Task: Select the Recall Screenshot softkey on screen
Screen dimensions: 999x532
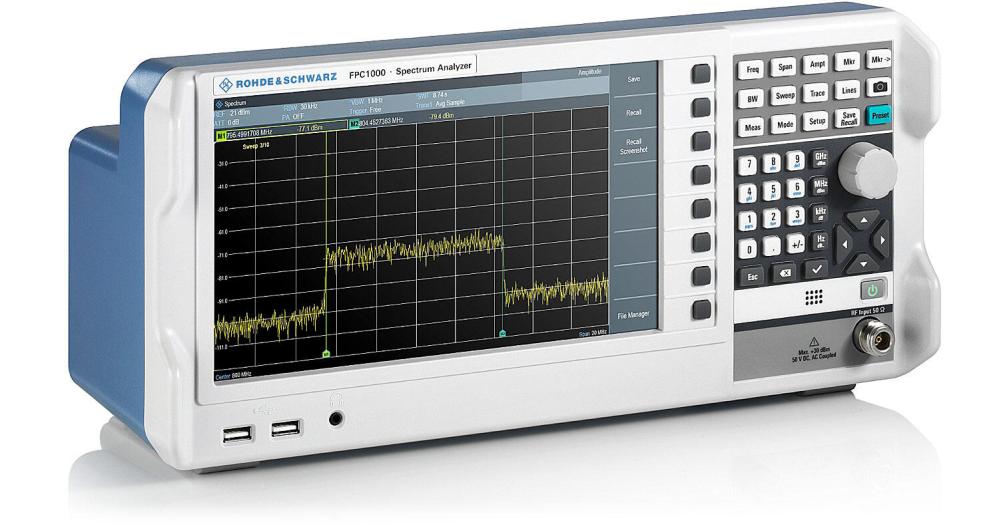Action: pyautogui.click(x=633, y=150)
